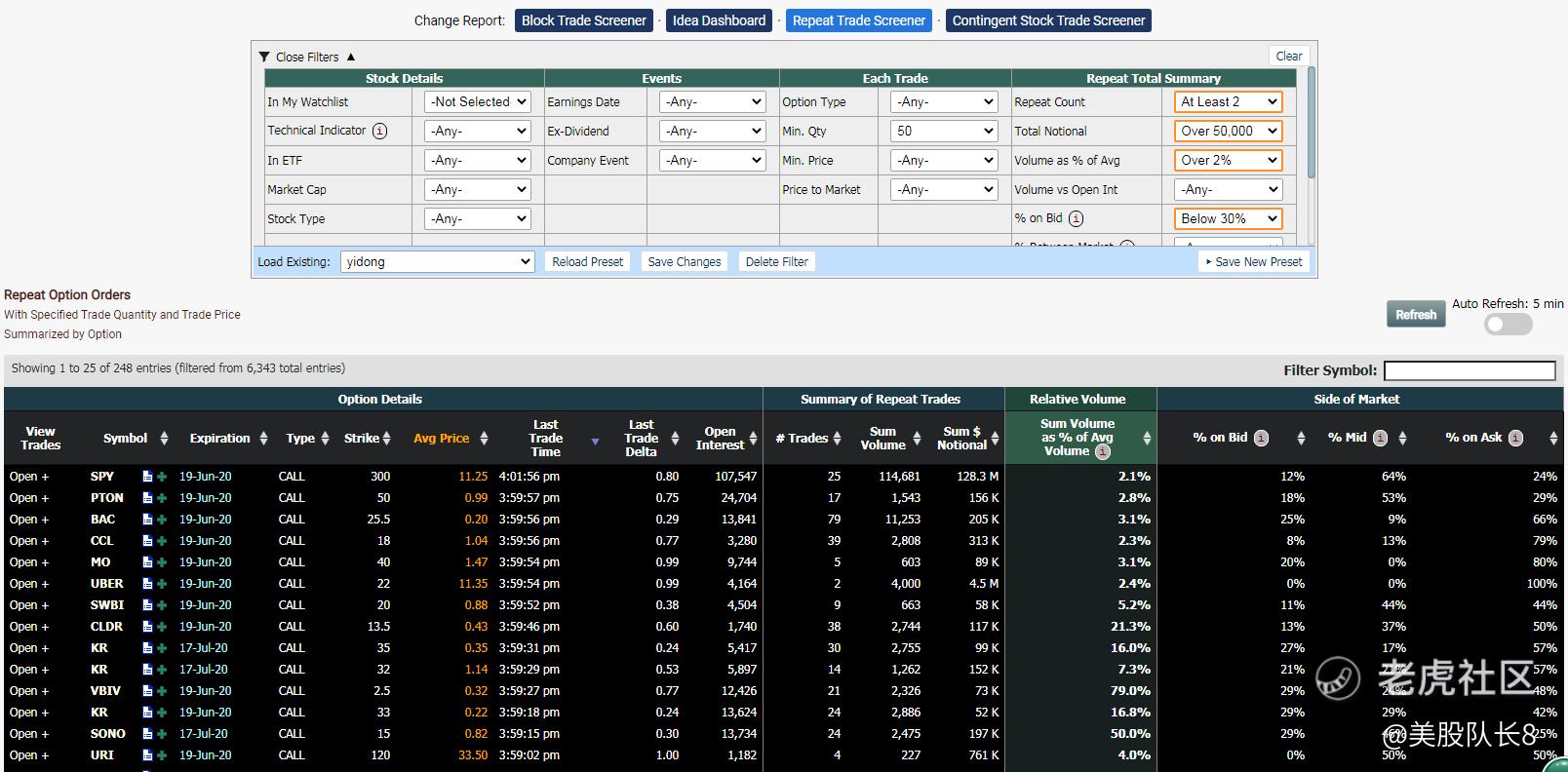Open Volume as % of Avg dropdown
Viewport: 1568px width, 772px height.
click(x=1228, y=160)
